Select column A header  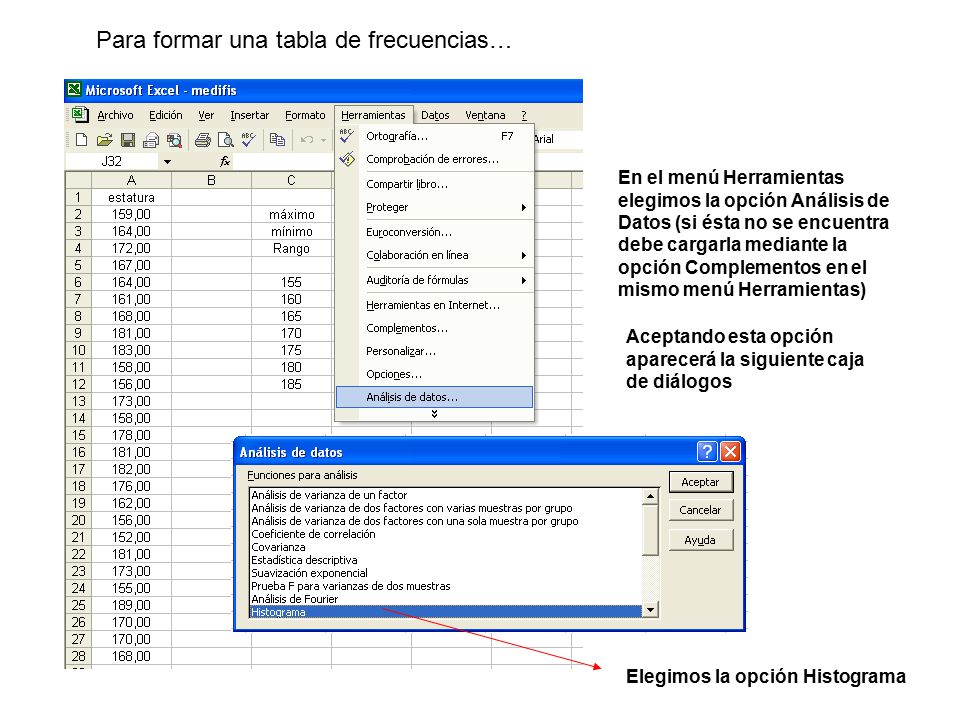coord(131,181)
